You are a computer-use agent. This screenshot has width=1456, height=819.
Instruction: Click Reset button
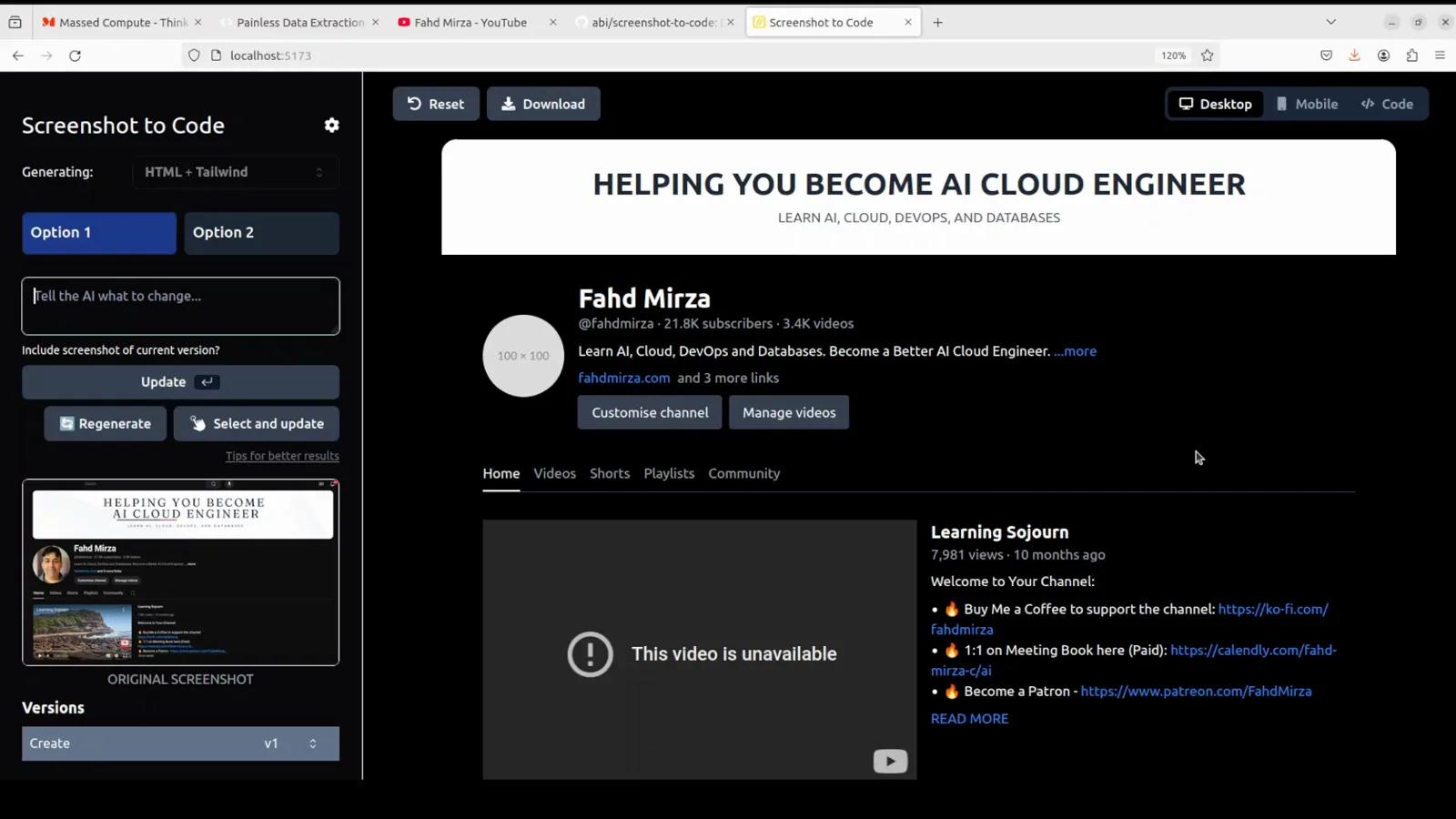coord(436,104)
